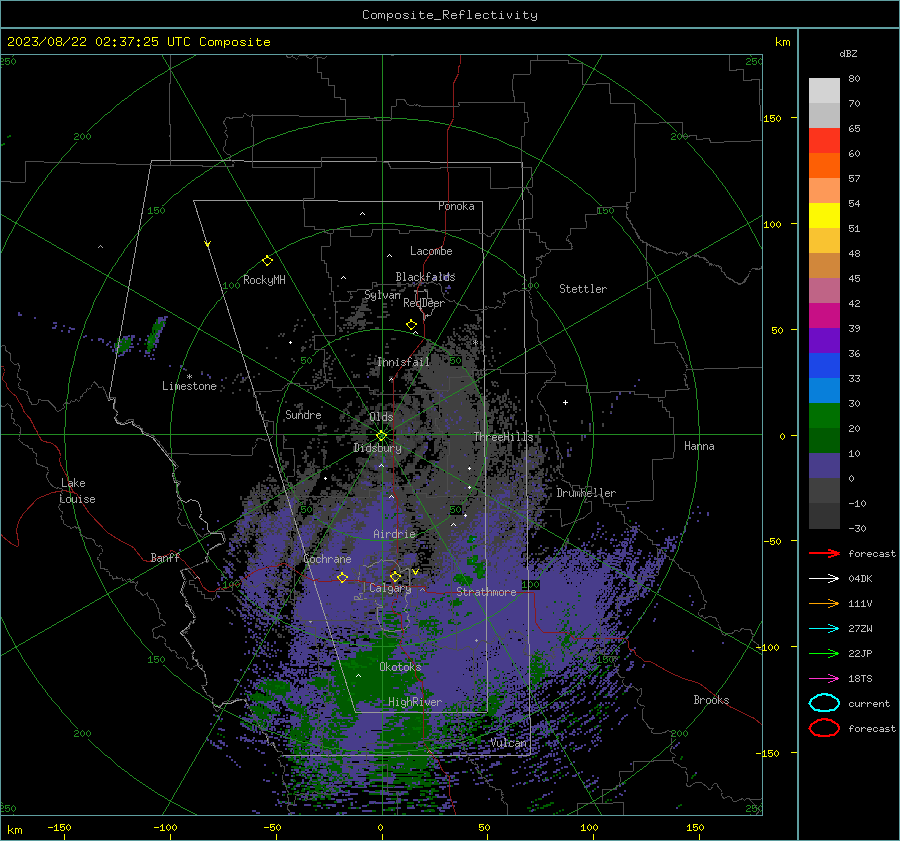
Task: Click the yellow diamond at radar center near Olds
Action: pyautogui.click(x=381, y=435)
